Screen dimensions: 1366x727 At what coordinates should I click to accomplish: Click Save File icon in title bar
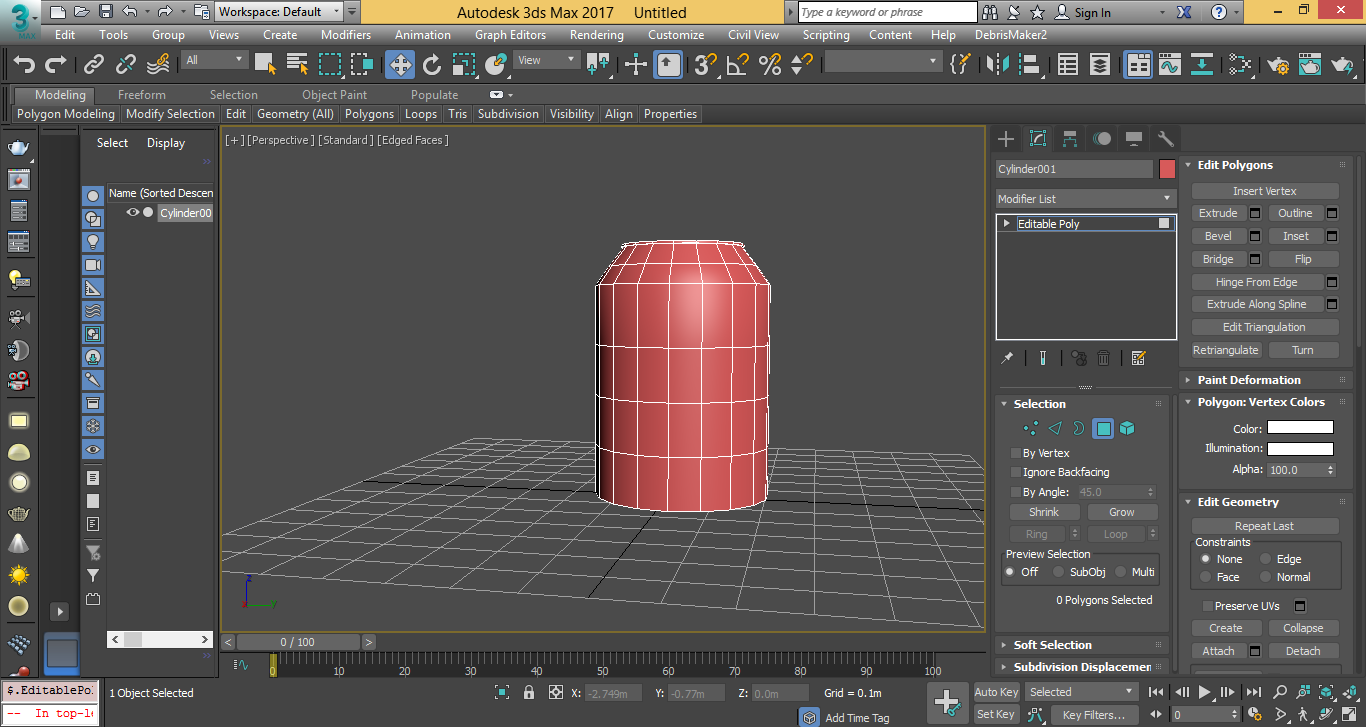105,12
